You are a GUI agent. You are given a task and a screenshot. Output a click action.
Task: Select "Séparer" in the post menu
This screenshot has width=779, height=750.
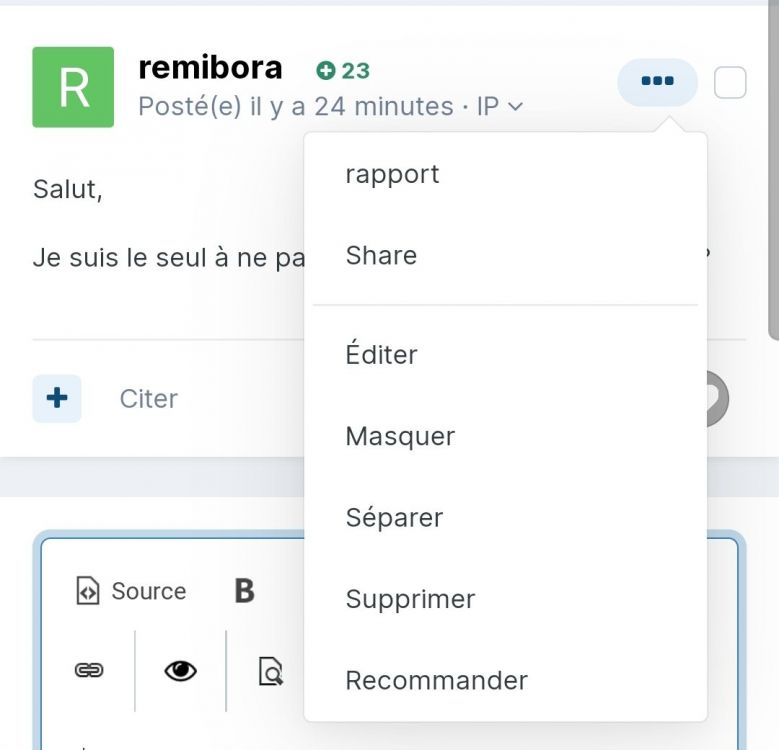tap(394, 518)
